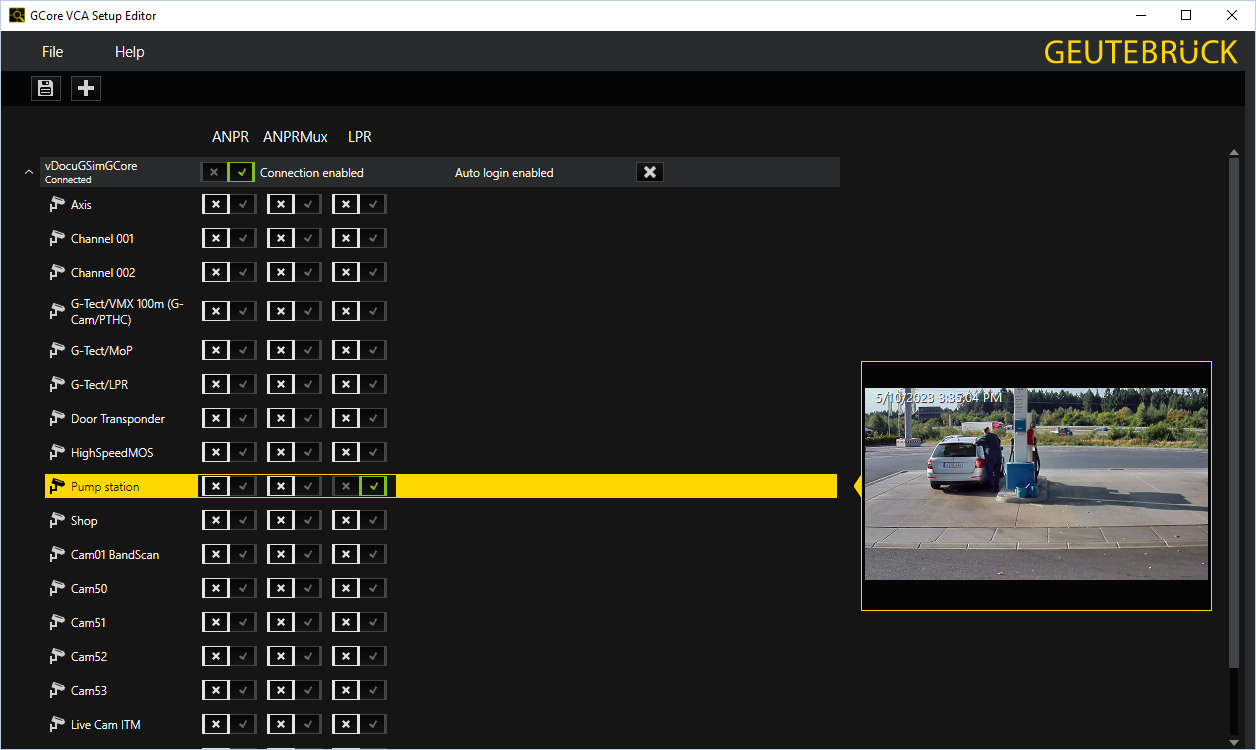The image size is (1256, 750).
Task: Click the camera icon beside G-Tect/MoP
Action: pyautogui.click(x=57, y=351)
